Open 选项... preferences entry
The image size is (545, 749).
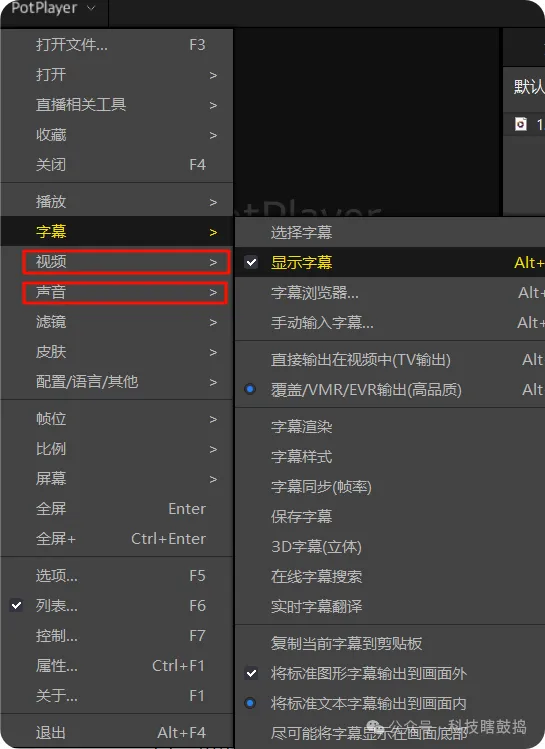(117, 576)
